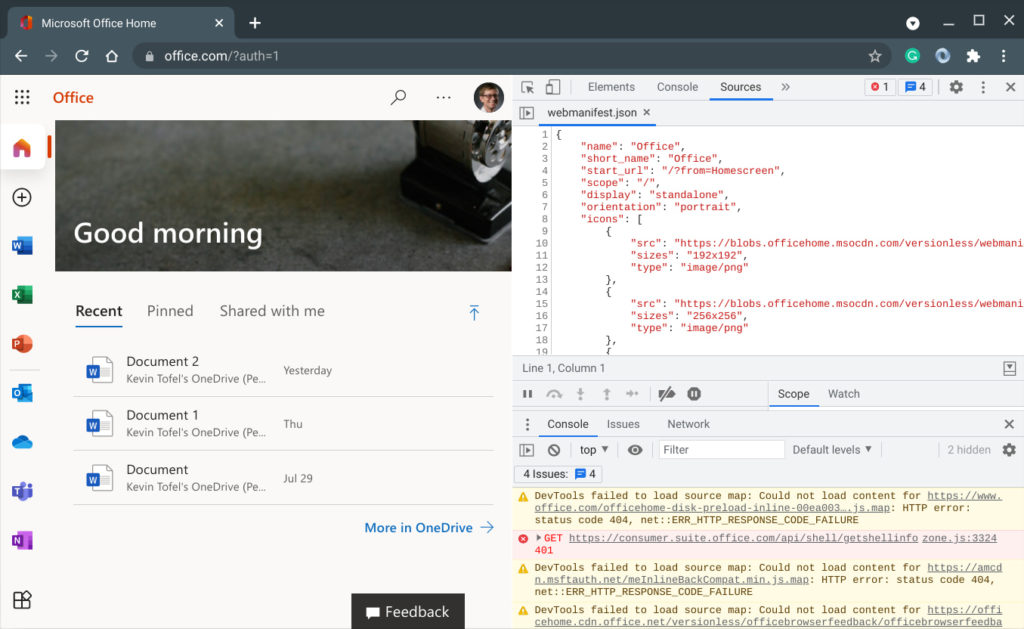Image resolution: width=1024 pixels, height=629 pixels.
Task: Follow the More in OneDrive link
Action: pos(429,528)
